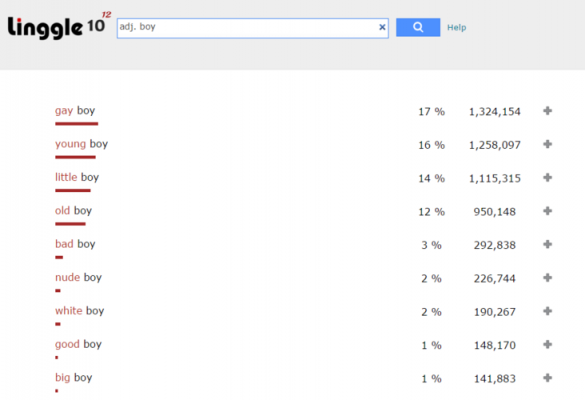The image size is (585, 400).
Task: Open the 'big boy' result entry
Action: click(73, 378)
